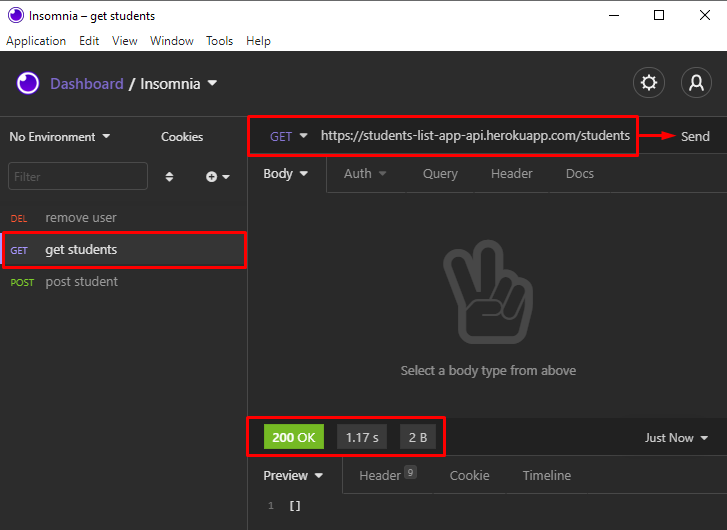The height and width of the screenshot is (530, 727).
Task: Expand the Body type dropdown
Action: click(286, 174)
